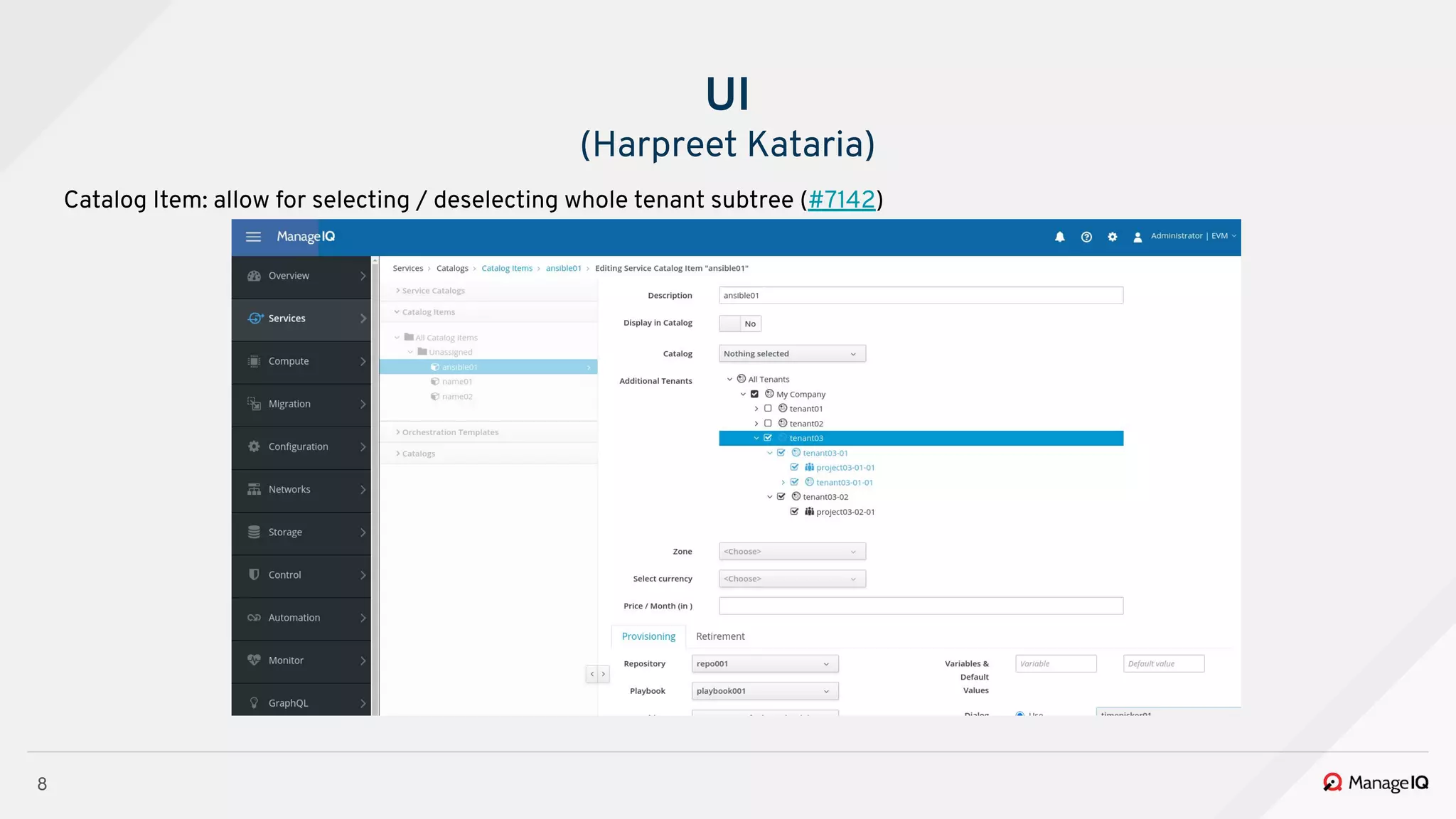Open the hamburger navigation menu
The image size is (1456, 819).
[253, 237]
